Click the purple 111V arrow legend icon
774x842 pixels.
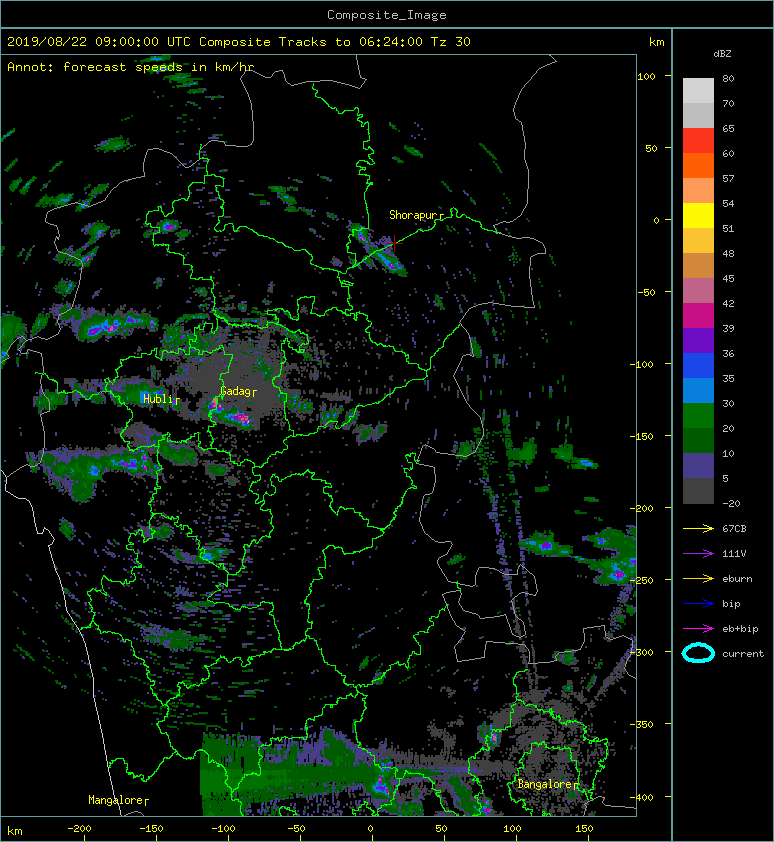coord(698,554)
